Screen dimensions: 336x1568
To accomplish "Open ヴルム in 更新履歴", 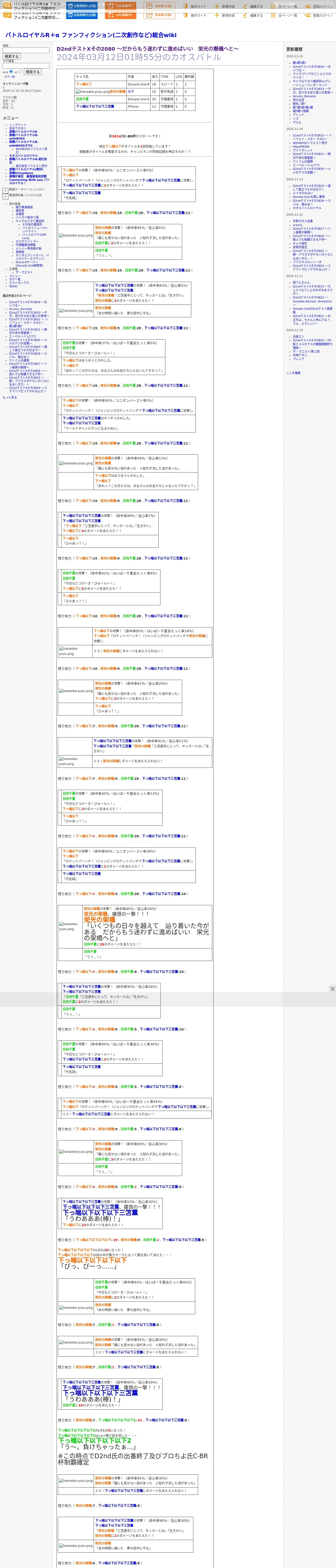I will click(297, 122).
